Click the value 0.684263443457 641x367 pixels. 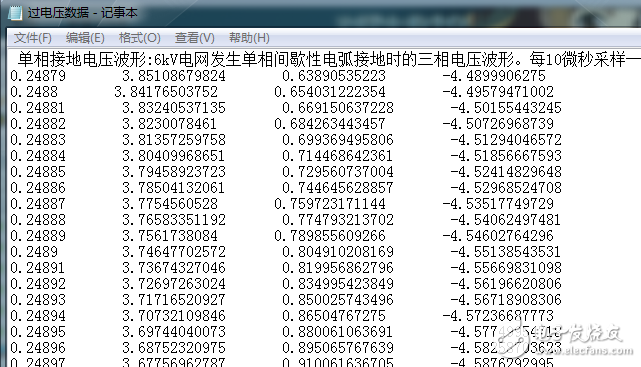tap(330, 124)
